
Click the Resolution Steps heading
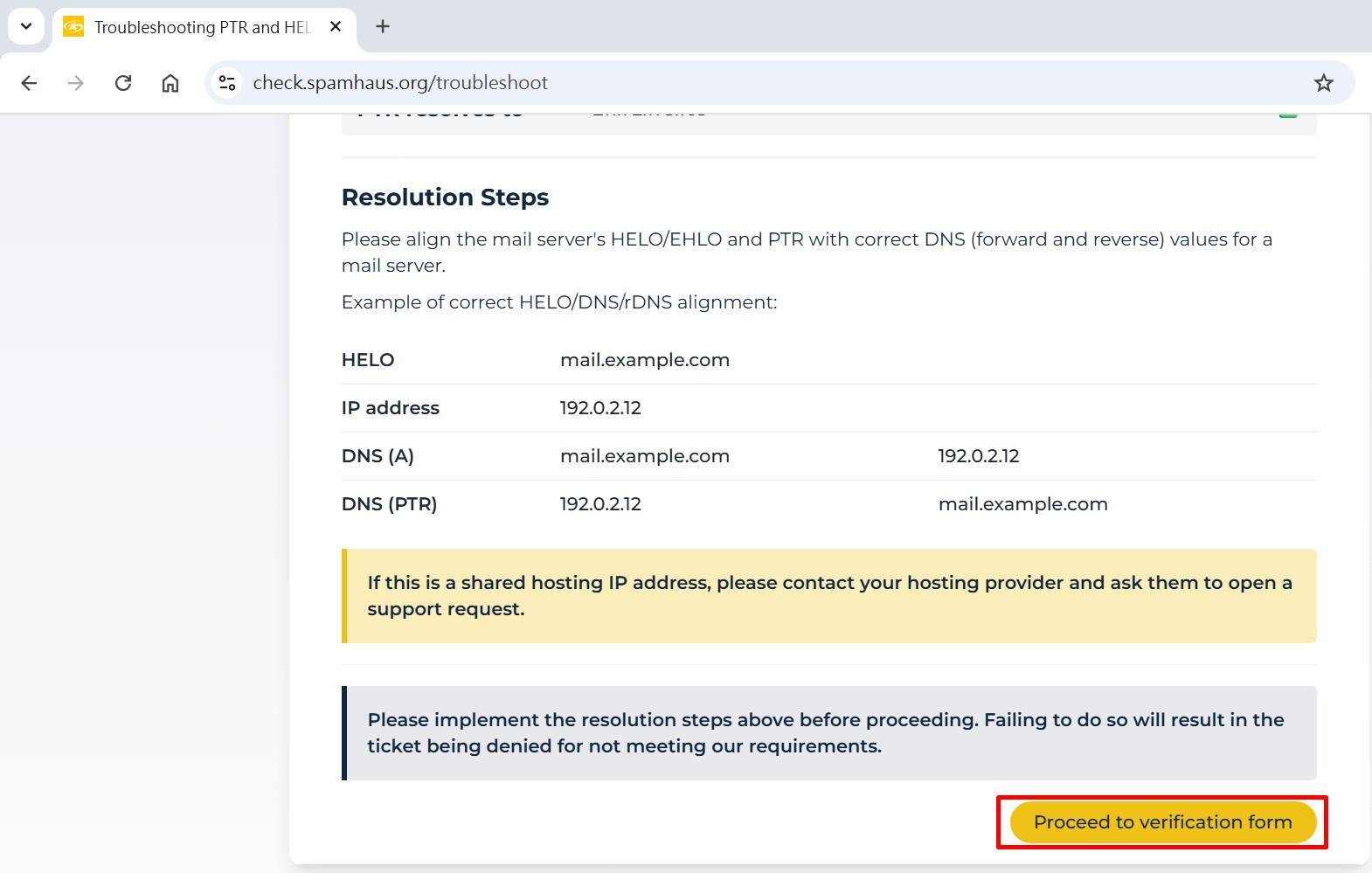click(445, 197)
